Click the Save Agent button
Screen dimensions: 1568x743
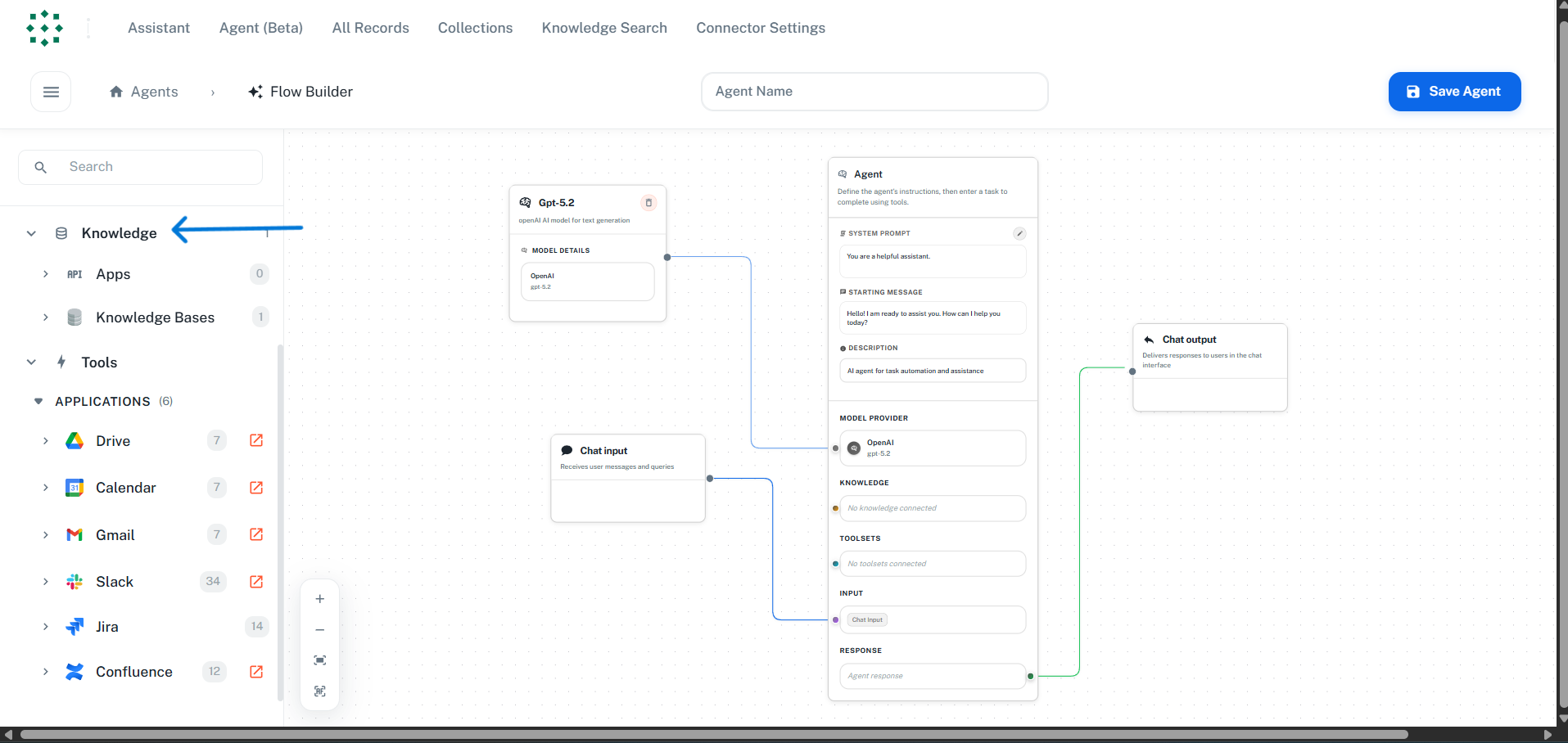[1454, 91]
